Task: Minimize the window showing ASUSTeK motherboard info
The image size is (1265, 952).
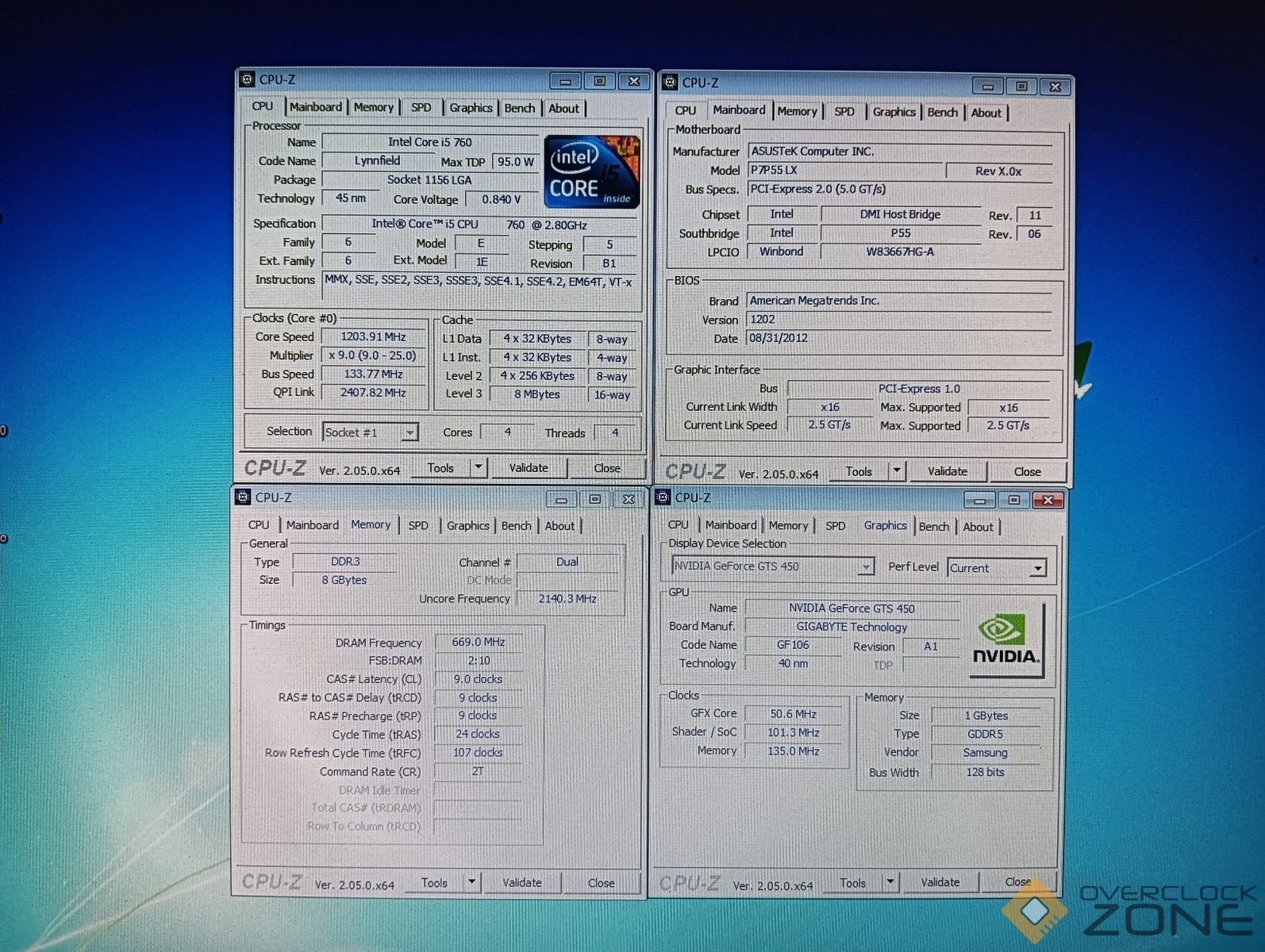Action: [987, 86]
